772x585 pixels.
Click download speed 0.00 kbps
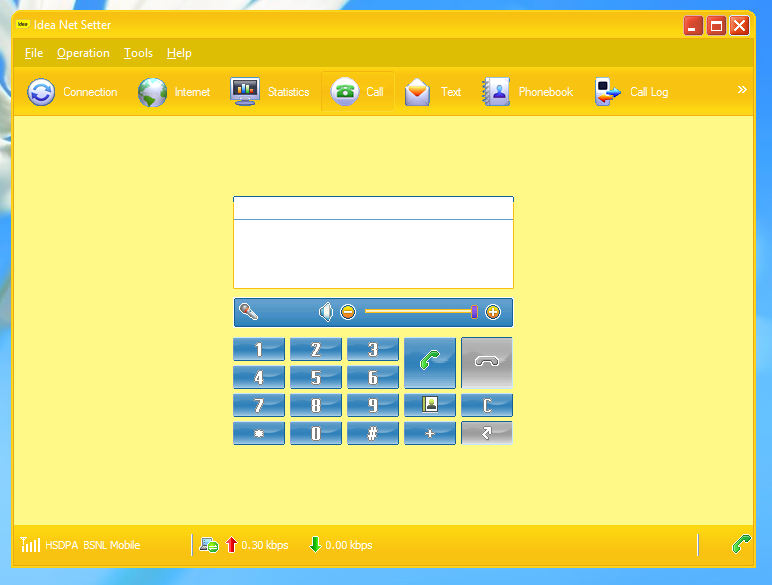click(349, 545)
